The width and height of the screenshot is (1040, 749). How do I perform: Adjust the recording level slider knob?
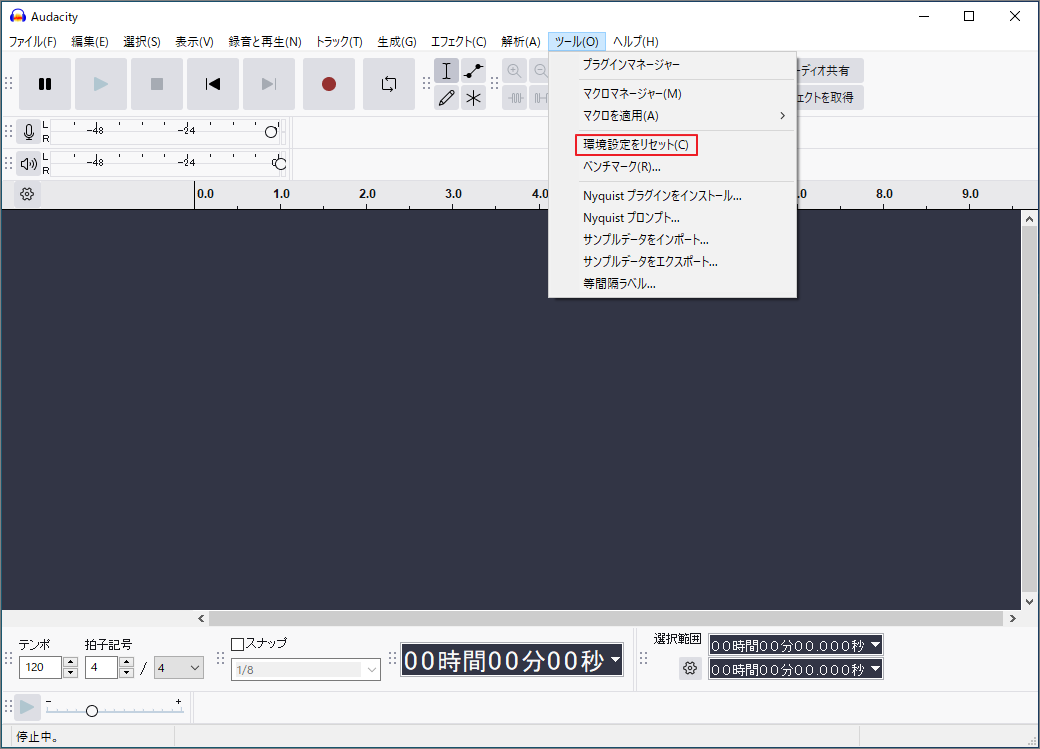pyautogui.click(x=271, y=132)
